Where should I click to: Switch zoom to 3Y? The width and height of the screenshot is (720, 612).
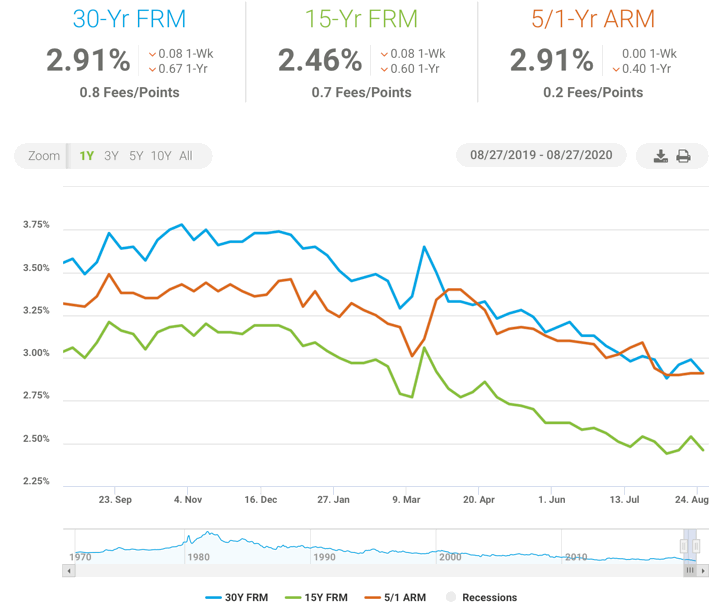[111, 156]
